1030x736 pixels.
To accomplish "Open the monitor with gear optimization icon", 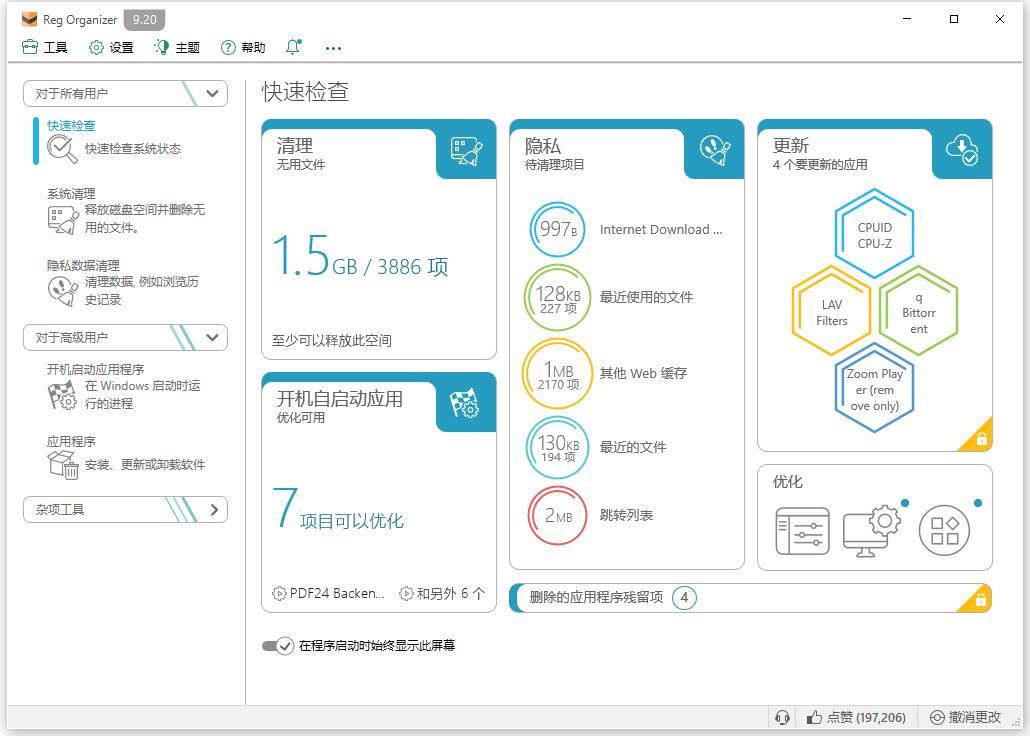I will (x=870, y=531).
